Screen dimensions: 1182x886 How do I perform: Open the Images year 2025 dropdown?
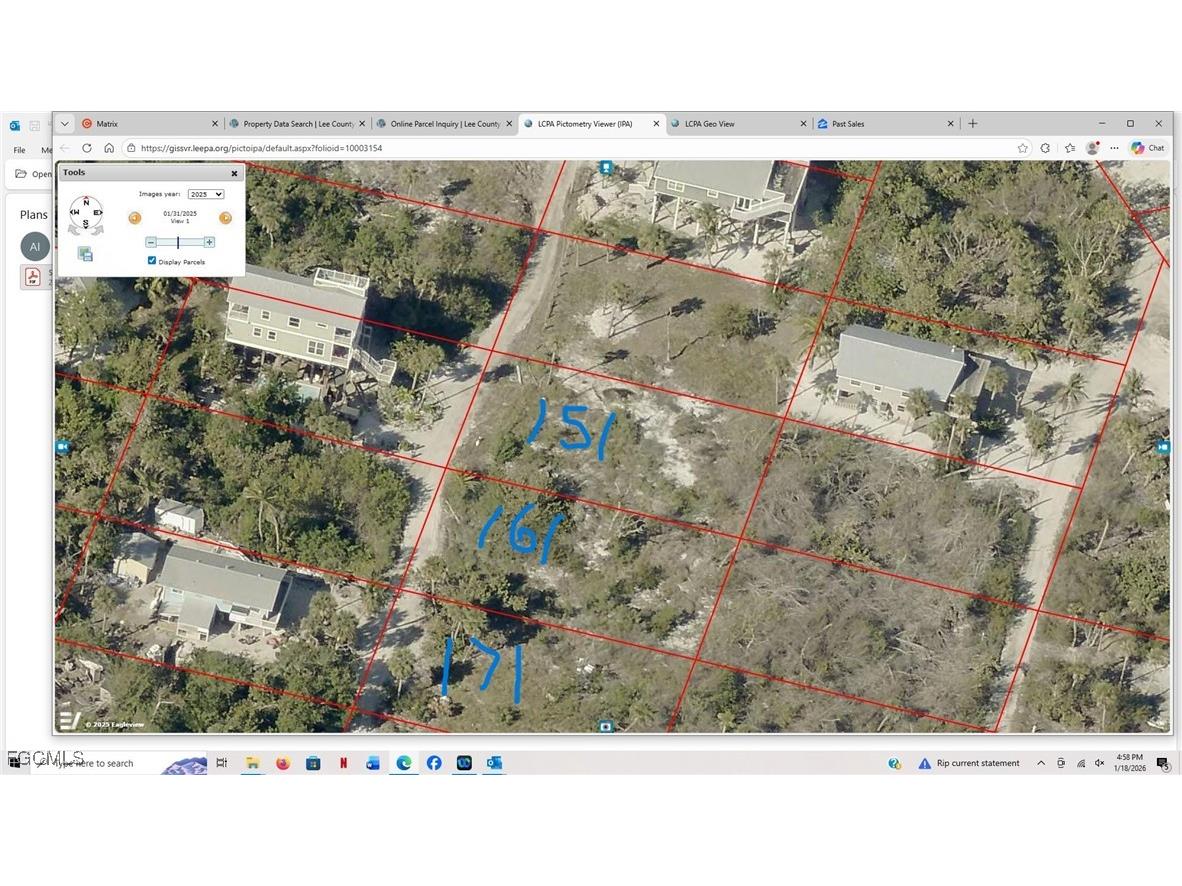pos(205,194)
